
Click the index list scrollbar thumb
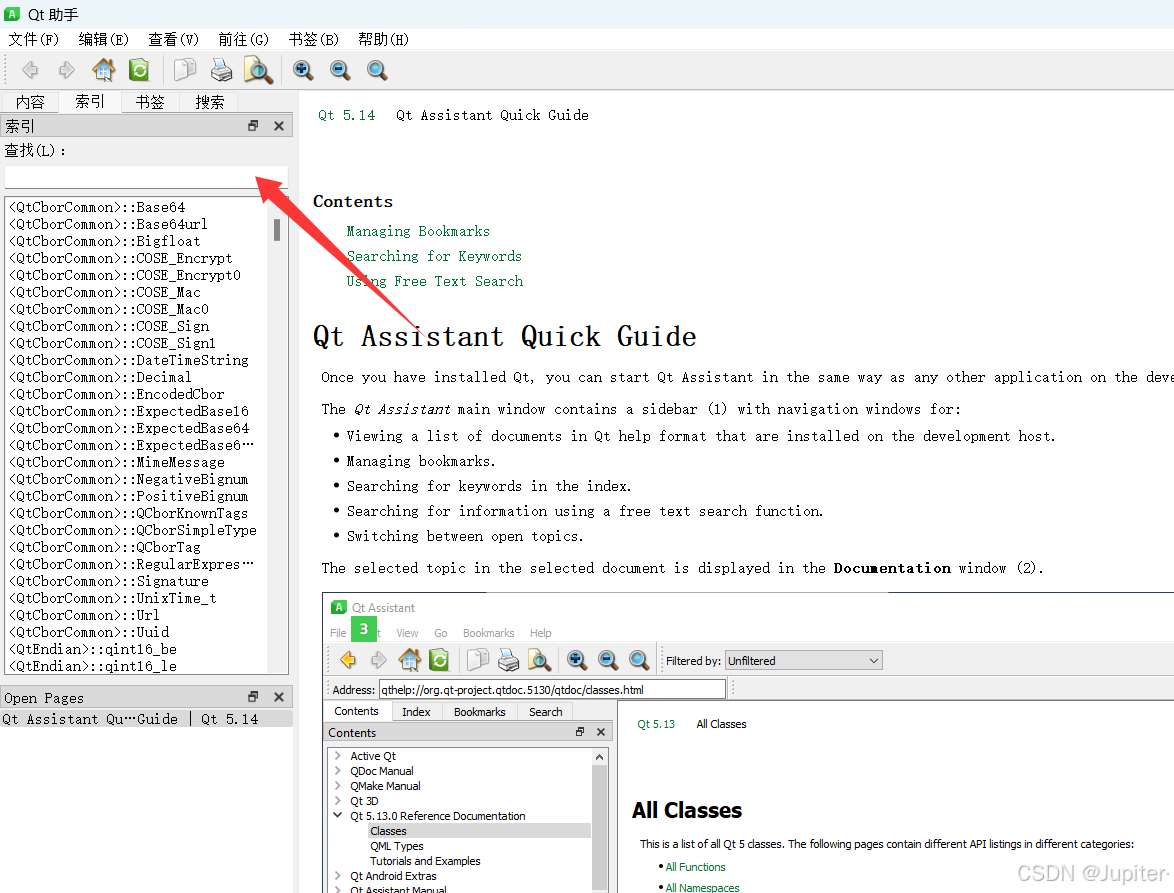[x=277, y=230]
